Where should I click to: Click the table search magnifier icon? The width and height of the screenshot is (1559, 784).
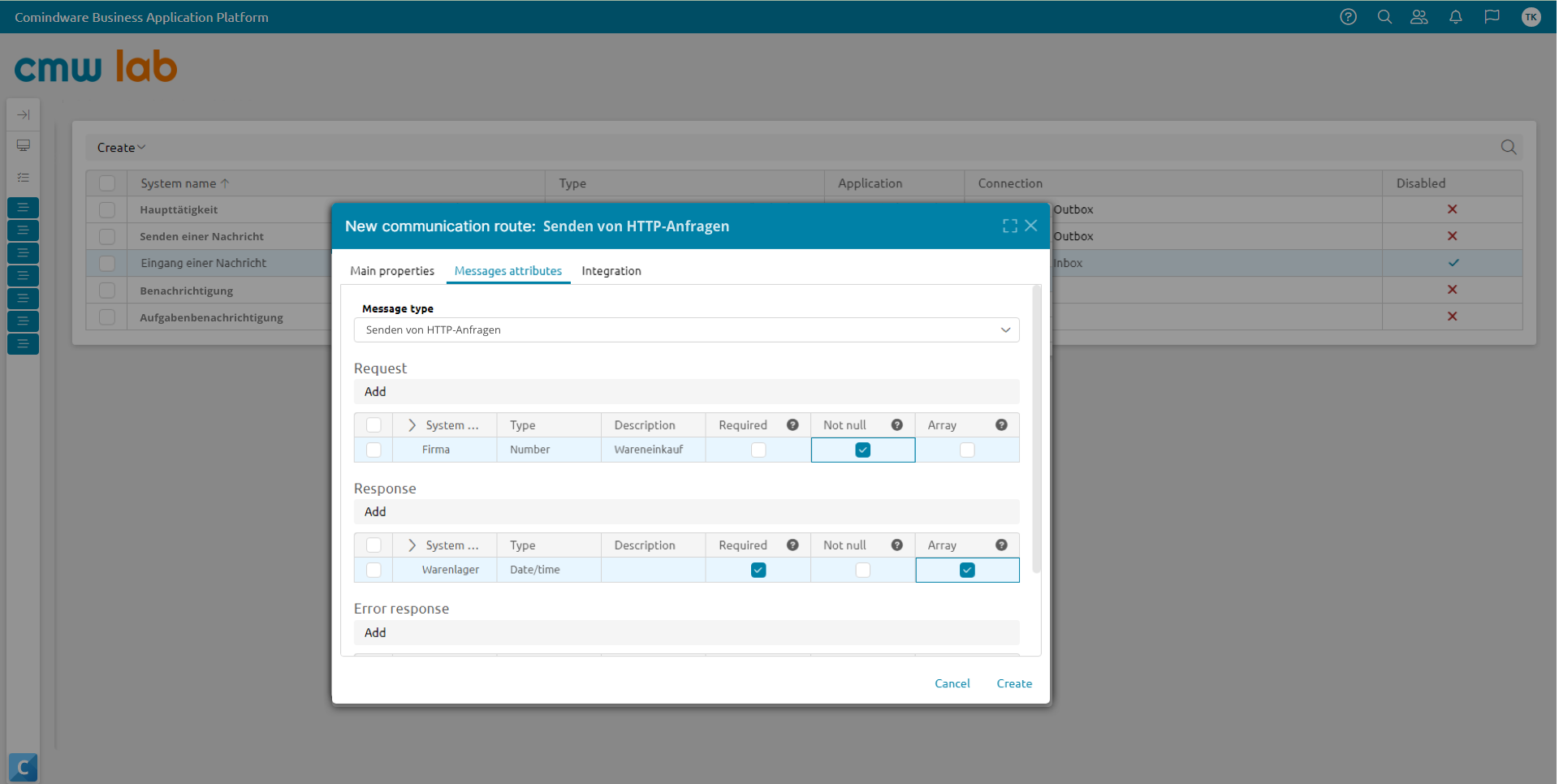pyautogui.click(x=1509, y=147)
